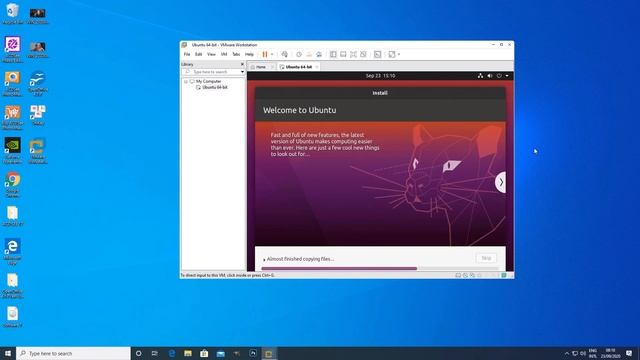The height and width of the screenshot is (360, 640).
Task: Collapse the My Computer tree node
Action: click(x=186, y=82)
